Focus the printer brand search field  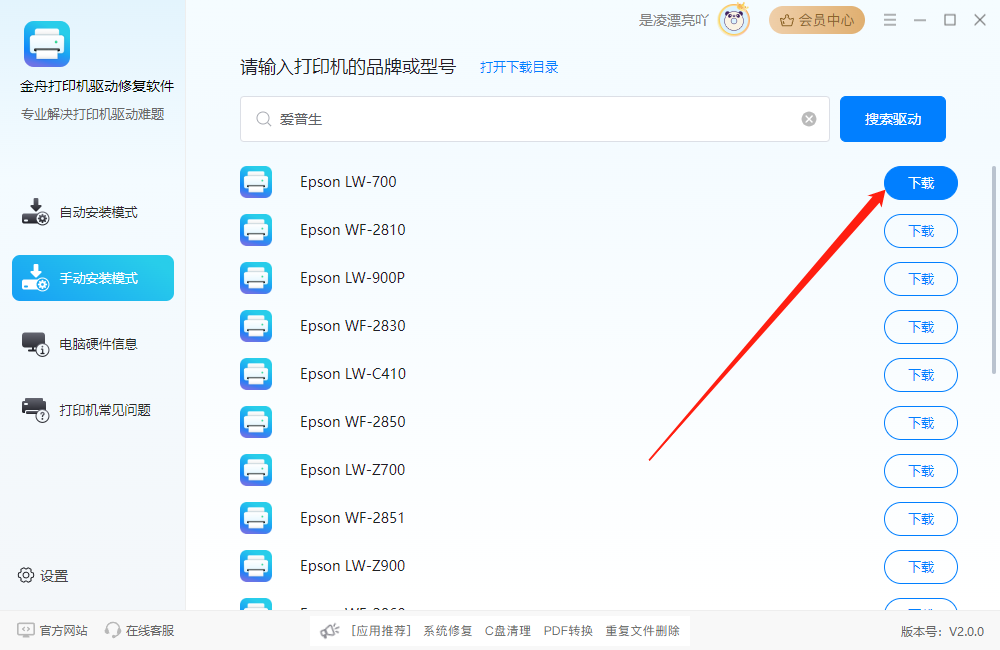(x=534, y=119)
